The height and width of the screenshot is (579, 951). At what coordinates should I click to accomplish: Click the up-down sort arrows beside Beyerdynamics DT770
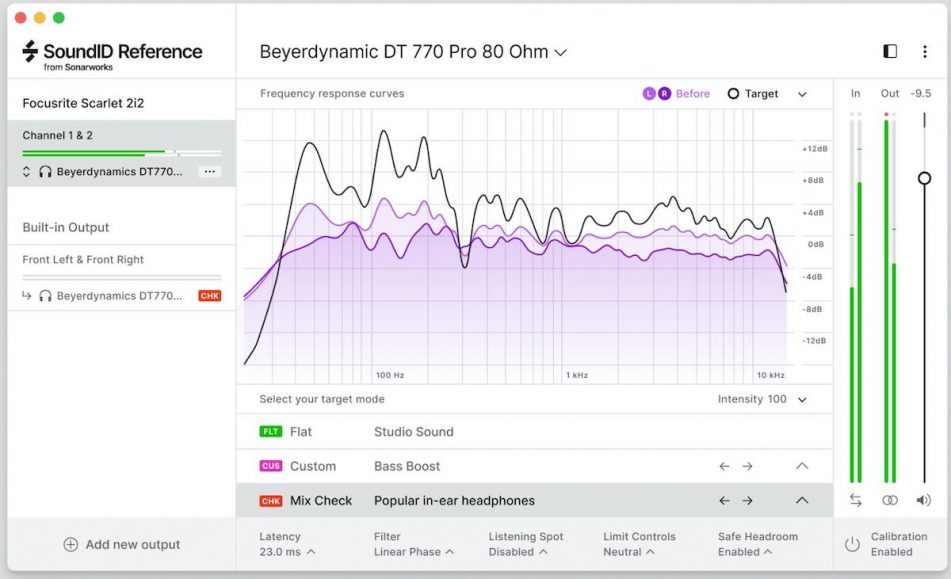26,172
